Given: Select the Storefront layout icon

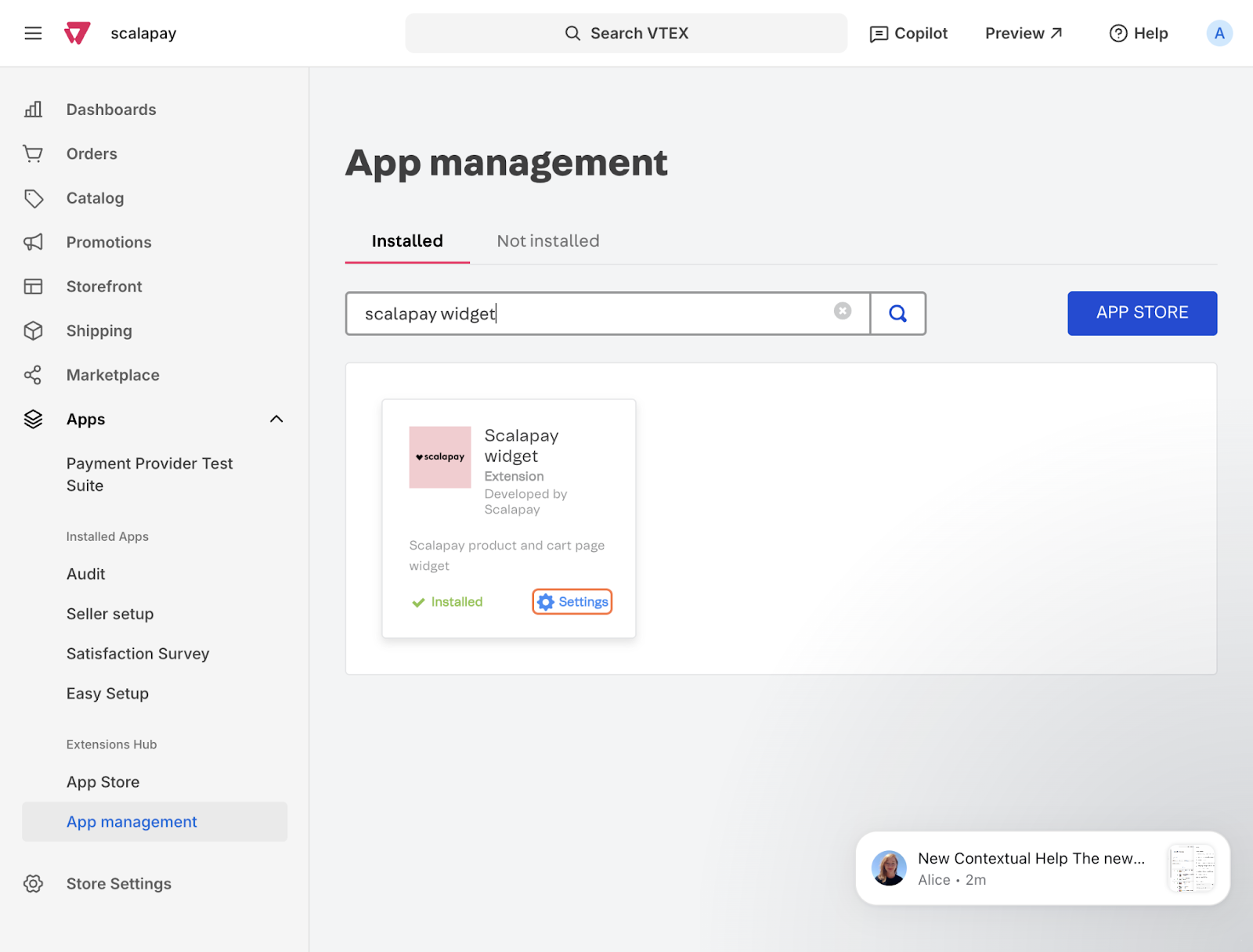Looking at the screenshot, I should coord(33,287).
